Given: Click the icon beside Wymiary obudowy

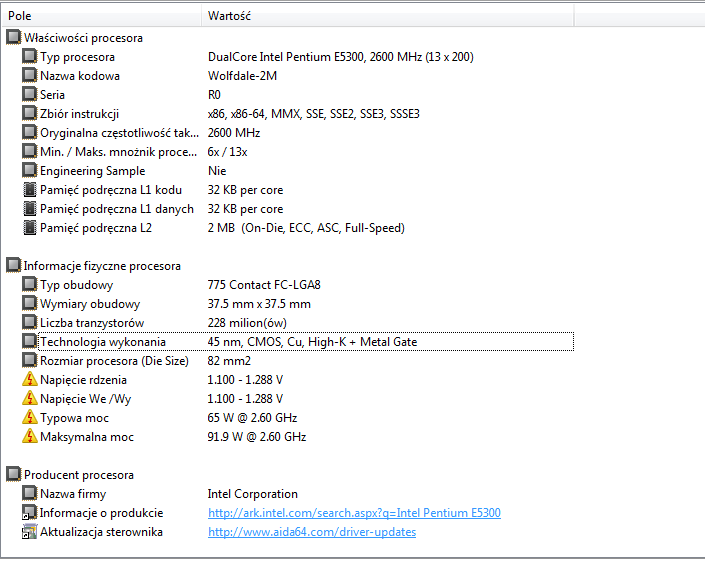Looking at the screenshot, I should tap(30, 303).
